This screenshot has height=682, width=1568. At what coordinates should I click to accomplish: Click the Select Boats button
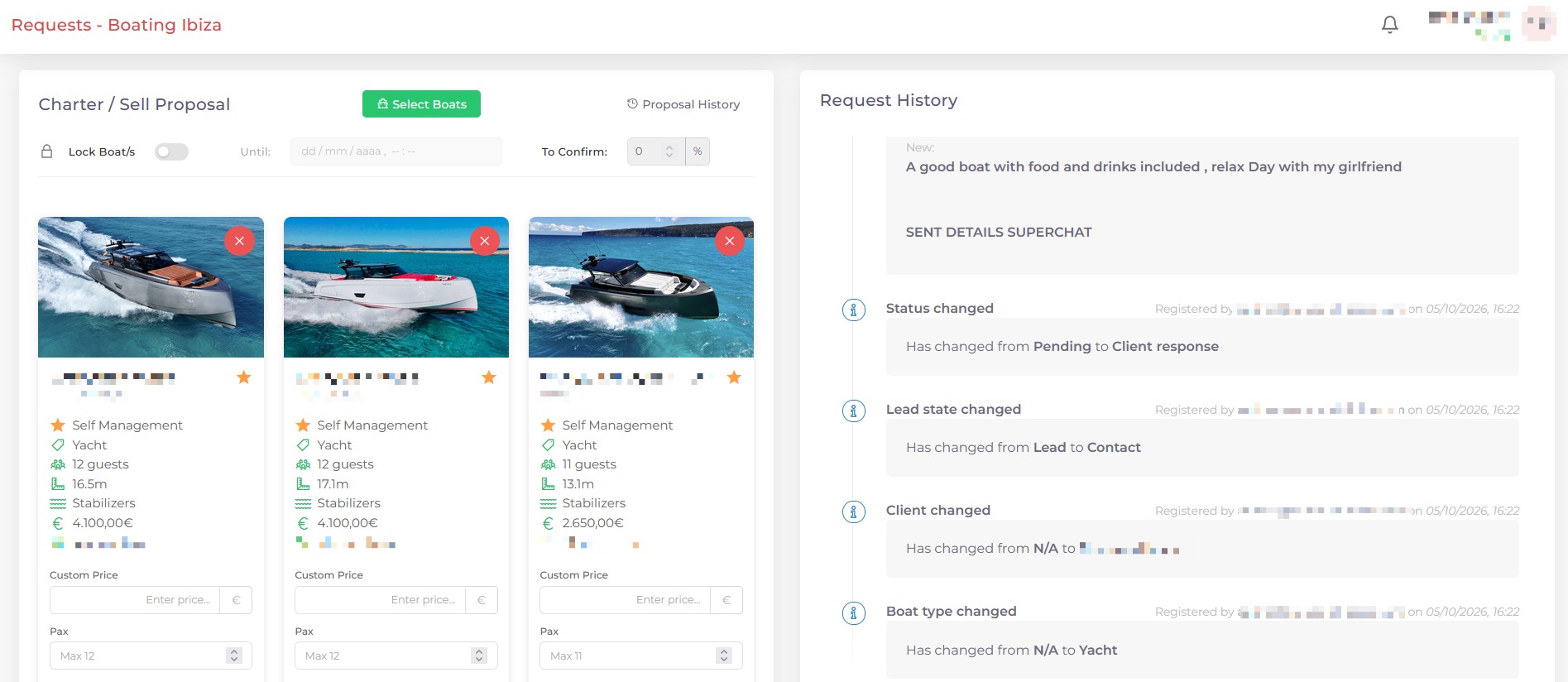click(421, 104)
